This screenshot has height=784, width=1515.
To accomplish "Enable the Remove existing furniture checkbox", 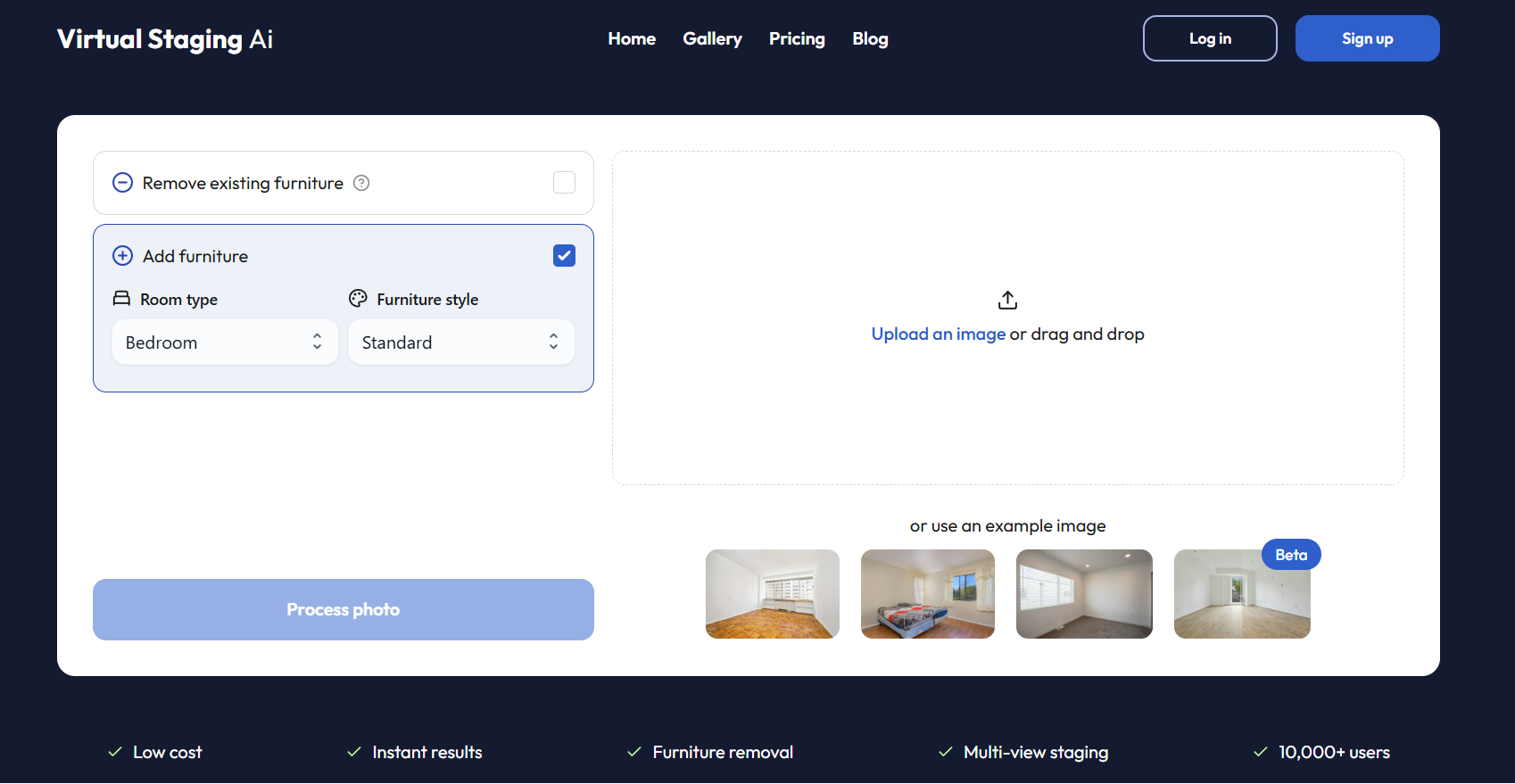I will click(564, 183).
